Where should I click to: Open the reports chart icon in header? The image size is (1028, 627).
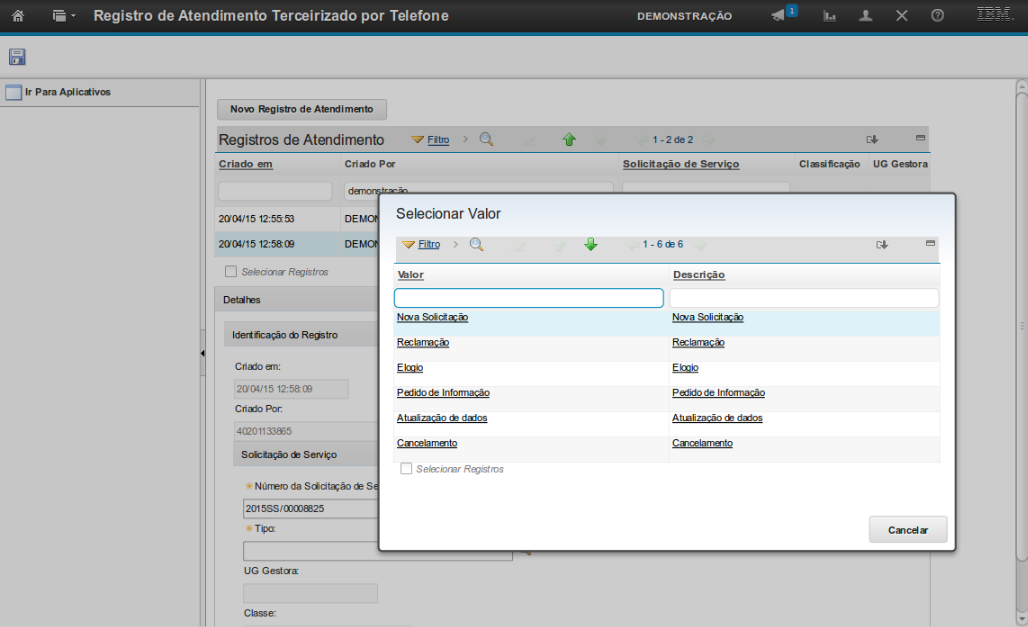pos(830,16)
